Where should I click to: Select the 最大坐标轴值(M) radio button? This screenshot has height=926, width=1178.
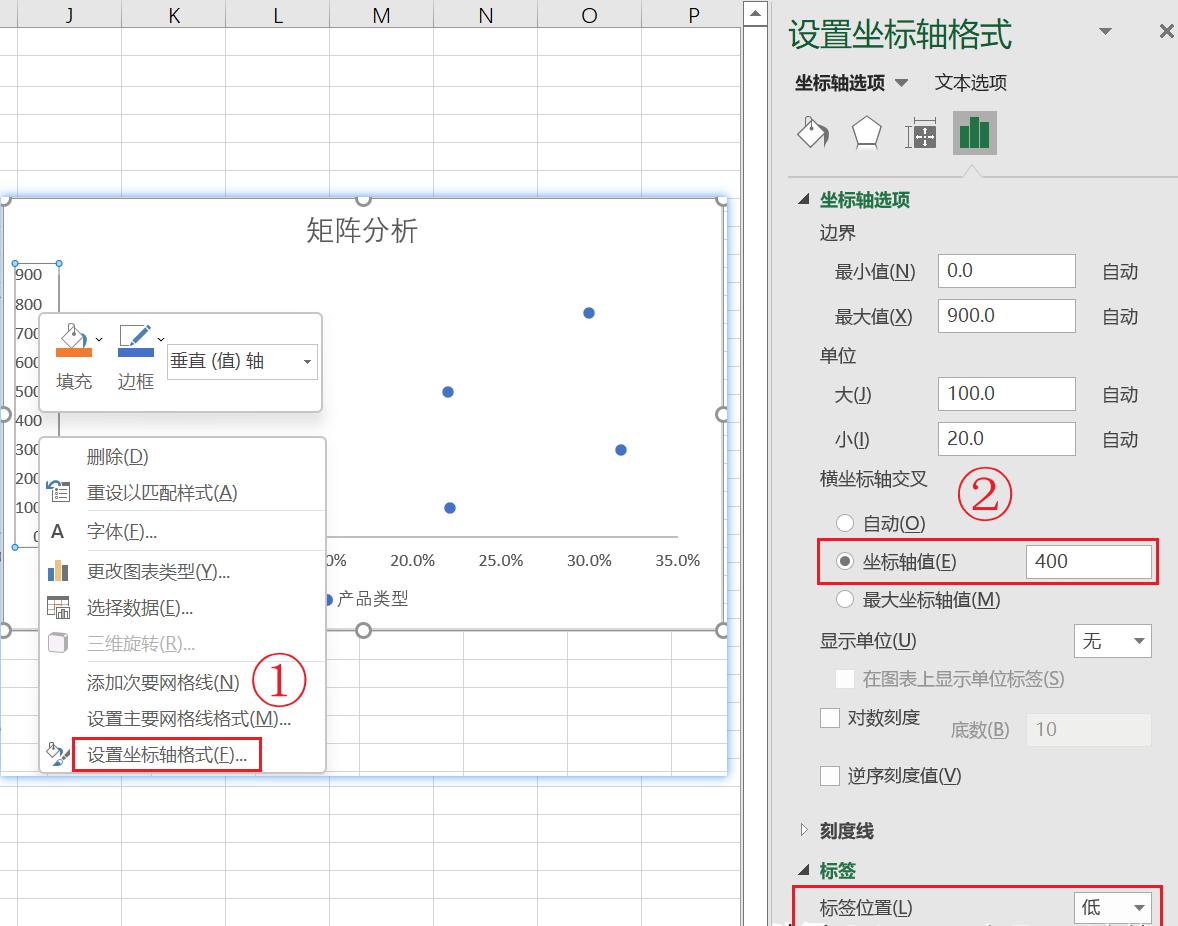tap(845, 599)
